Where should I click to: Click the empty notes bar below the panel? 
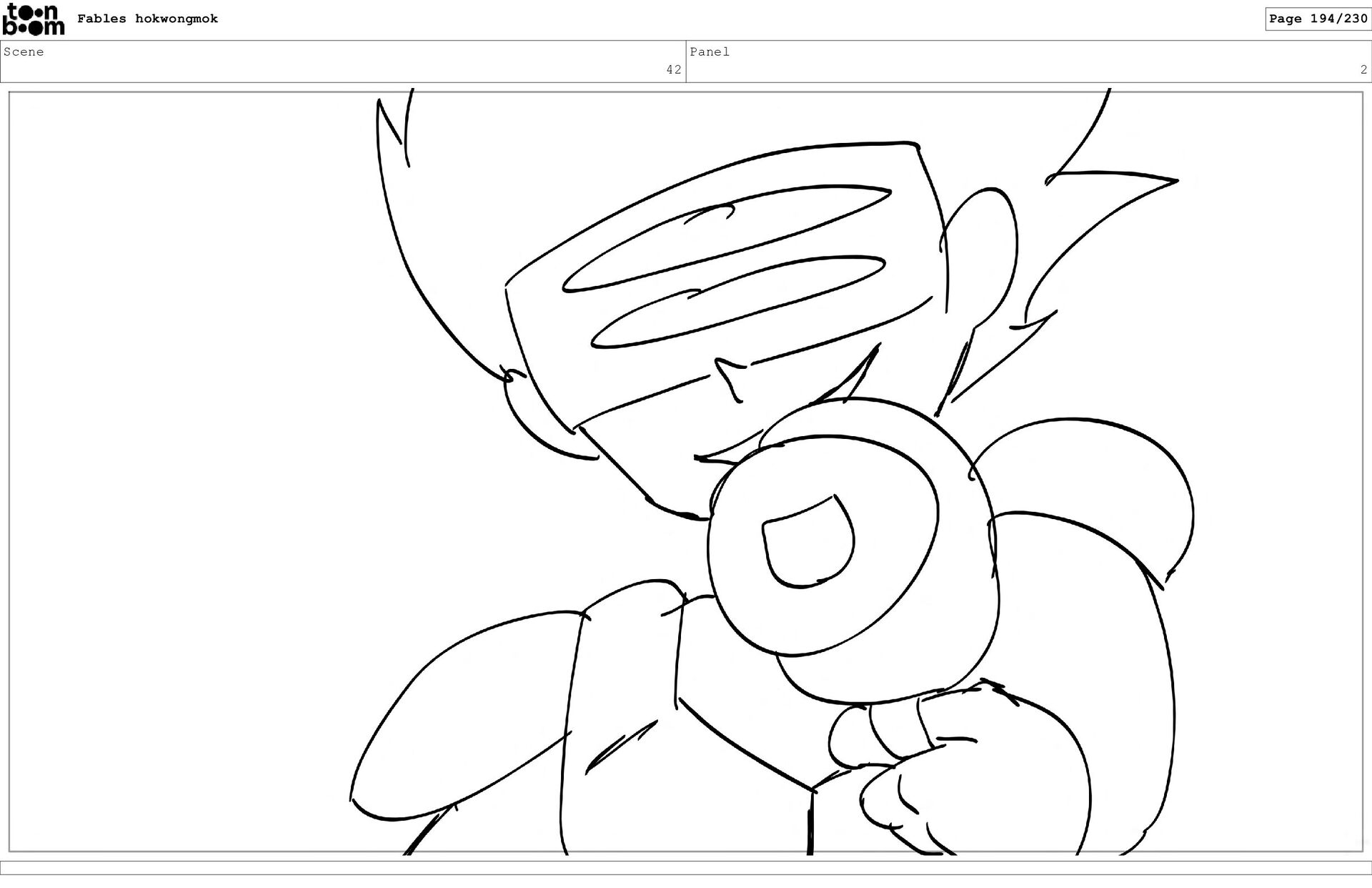click(686, 867)
